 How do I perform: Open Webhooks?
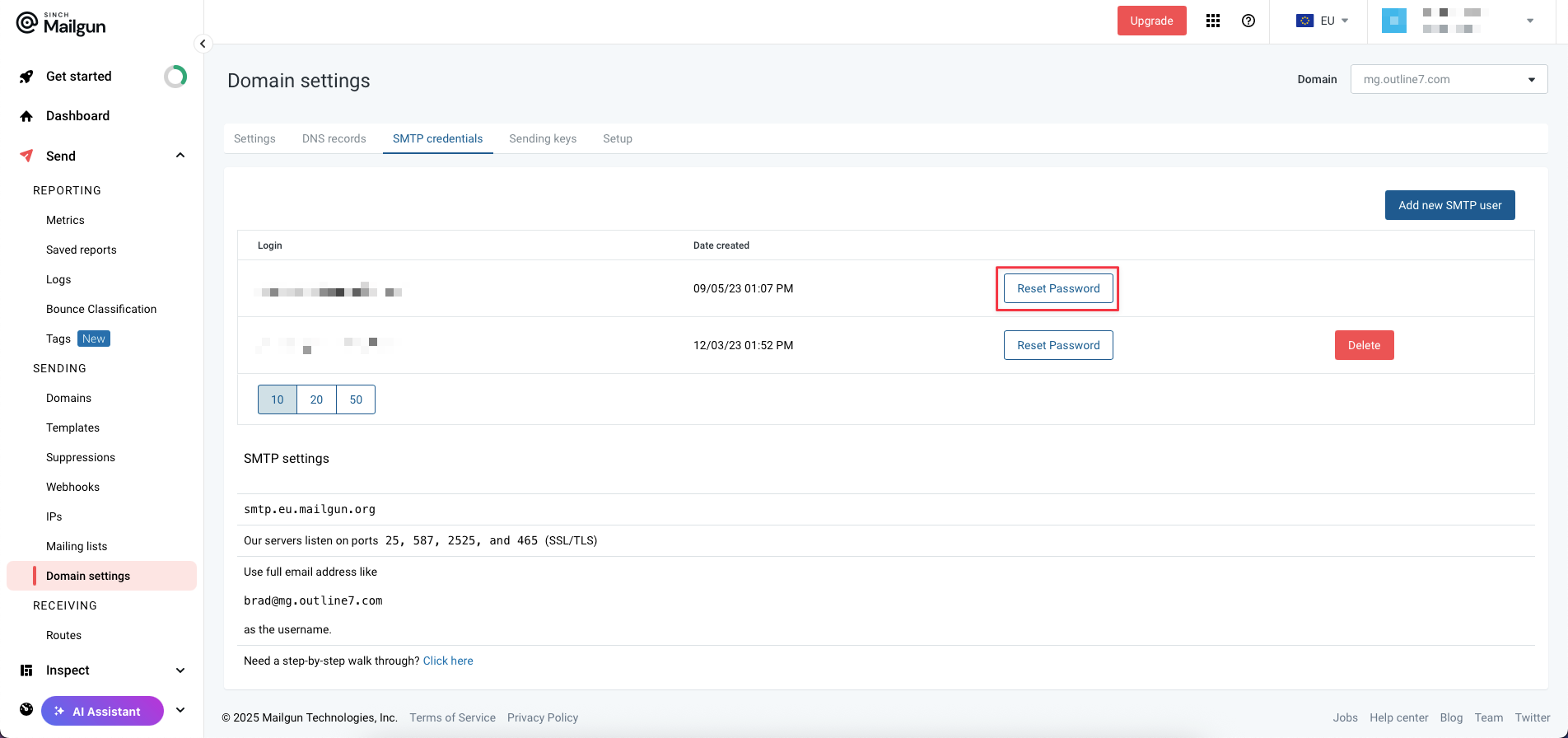(72, 487)
